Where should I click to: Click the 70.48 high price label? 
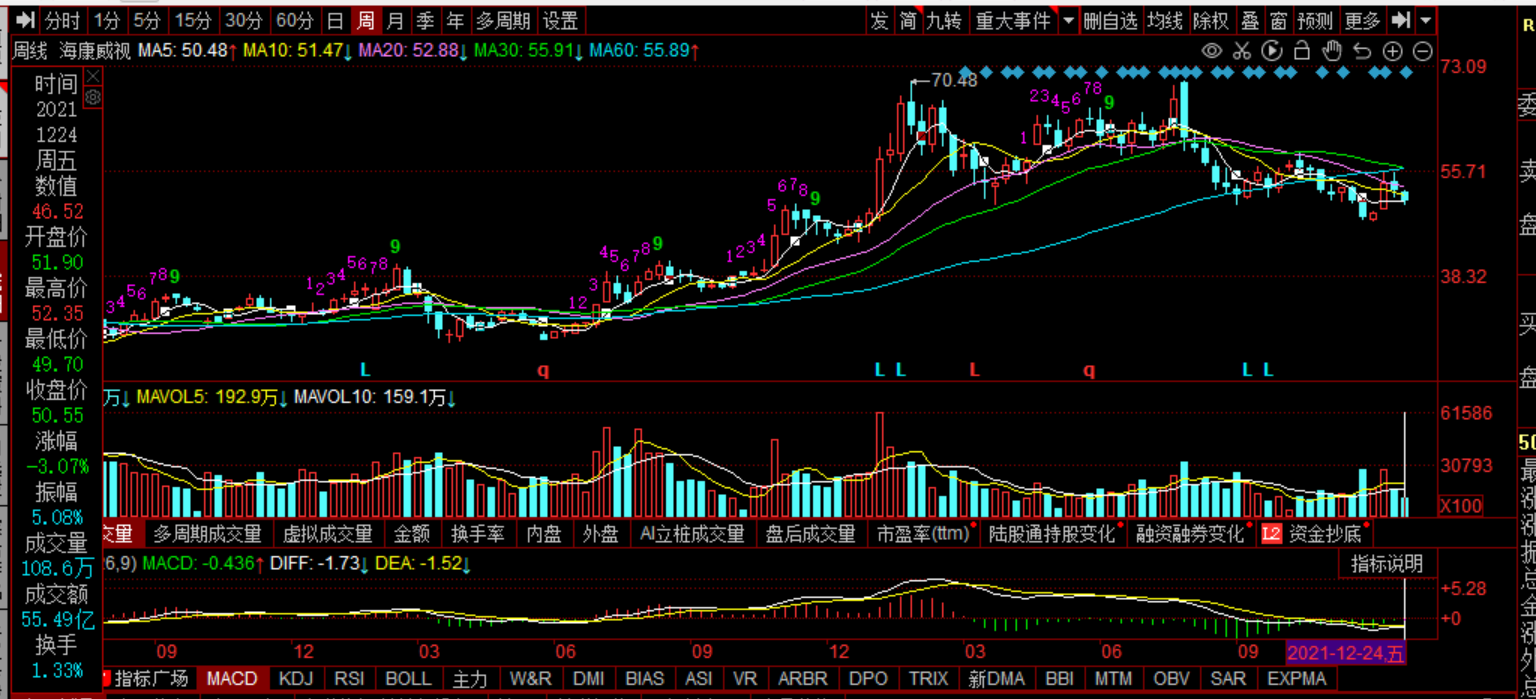coord(954,80)
